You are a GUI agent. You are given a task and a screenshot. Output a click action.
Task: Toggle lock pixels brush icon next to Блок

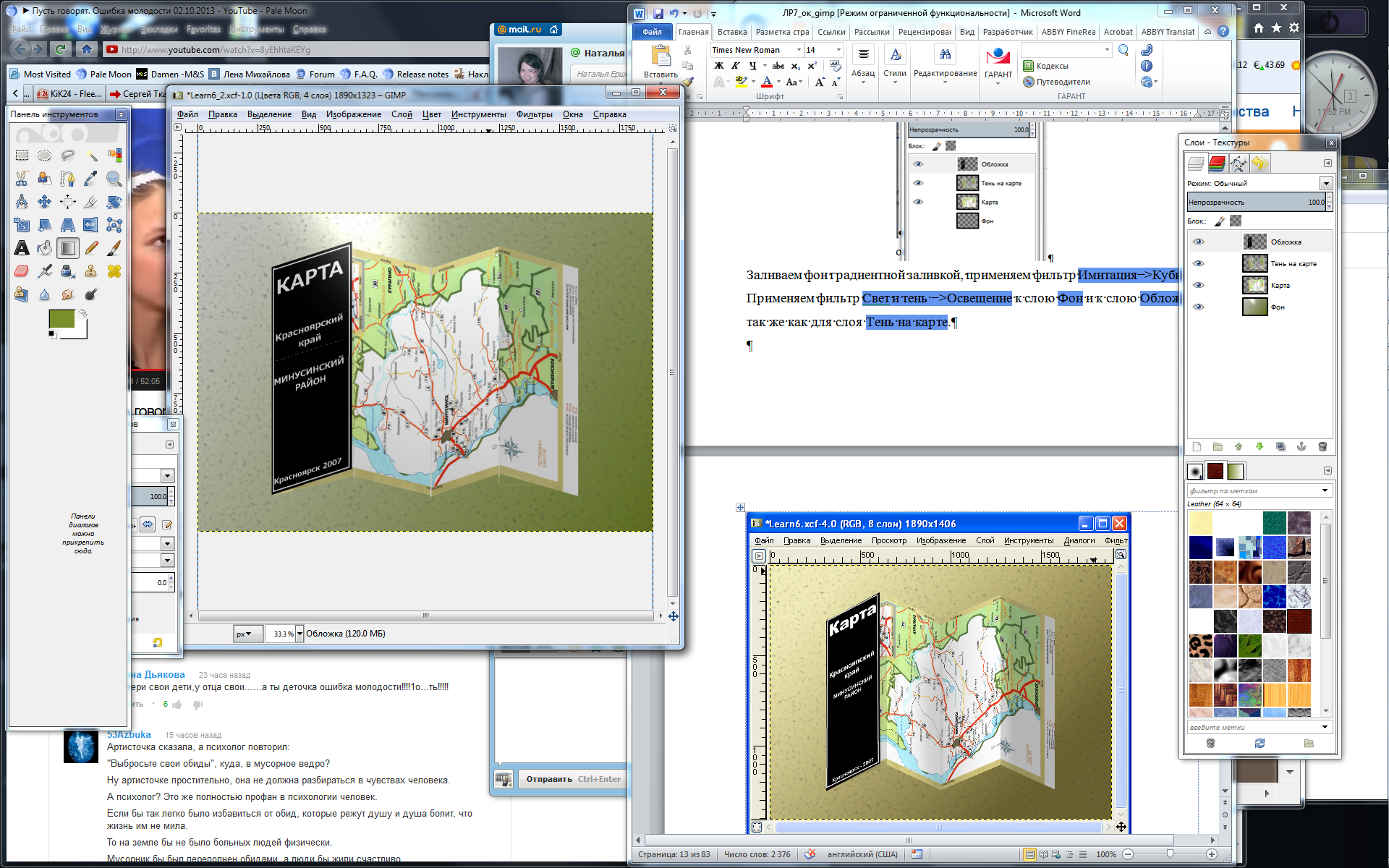1220,221
